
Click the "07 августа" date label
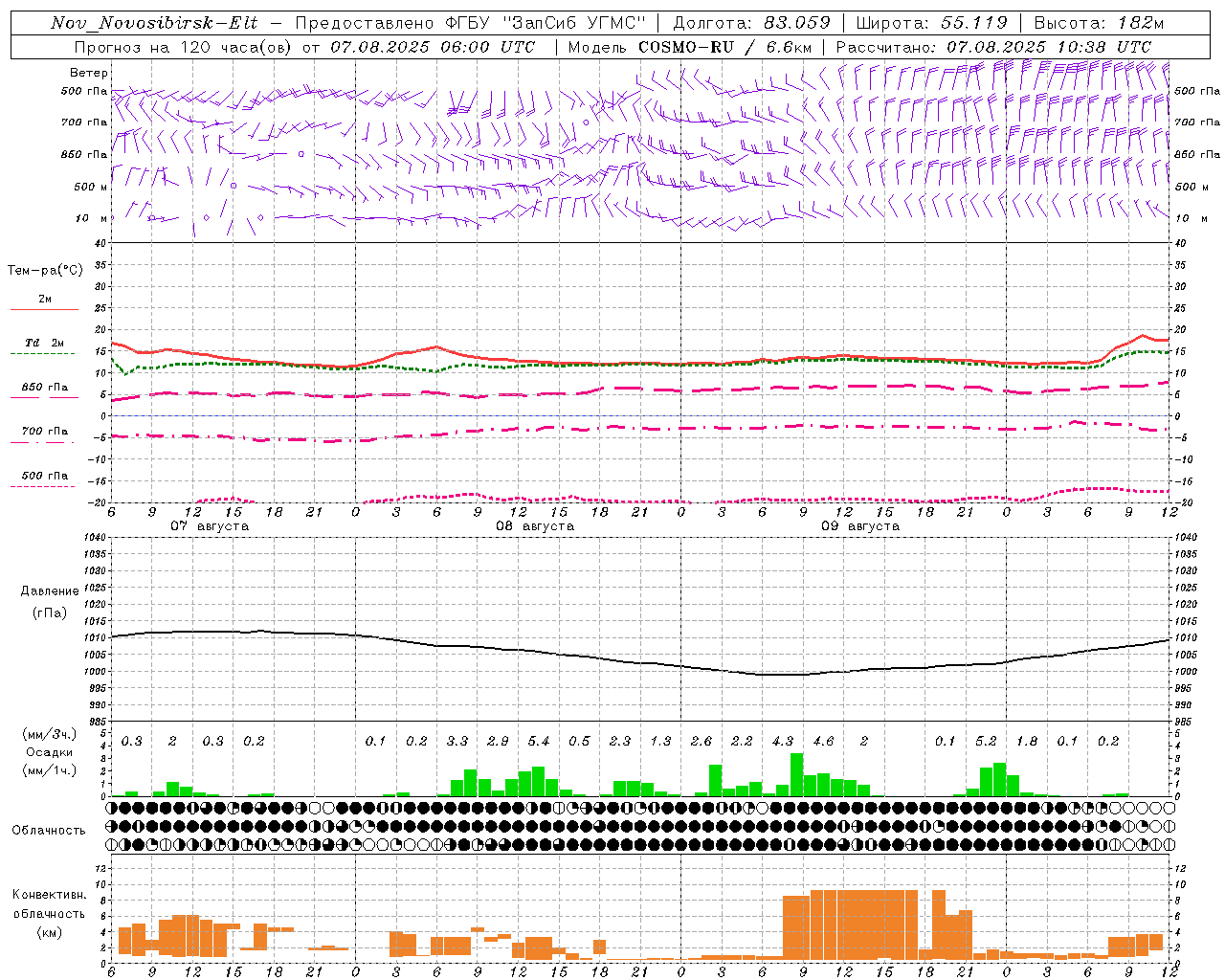click(x=210, y=526)
